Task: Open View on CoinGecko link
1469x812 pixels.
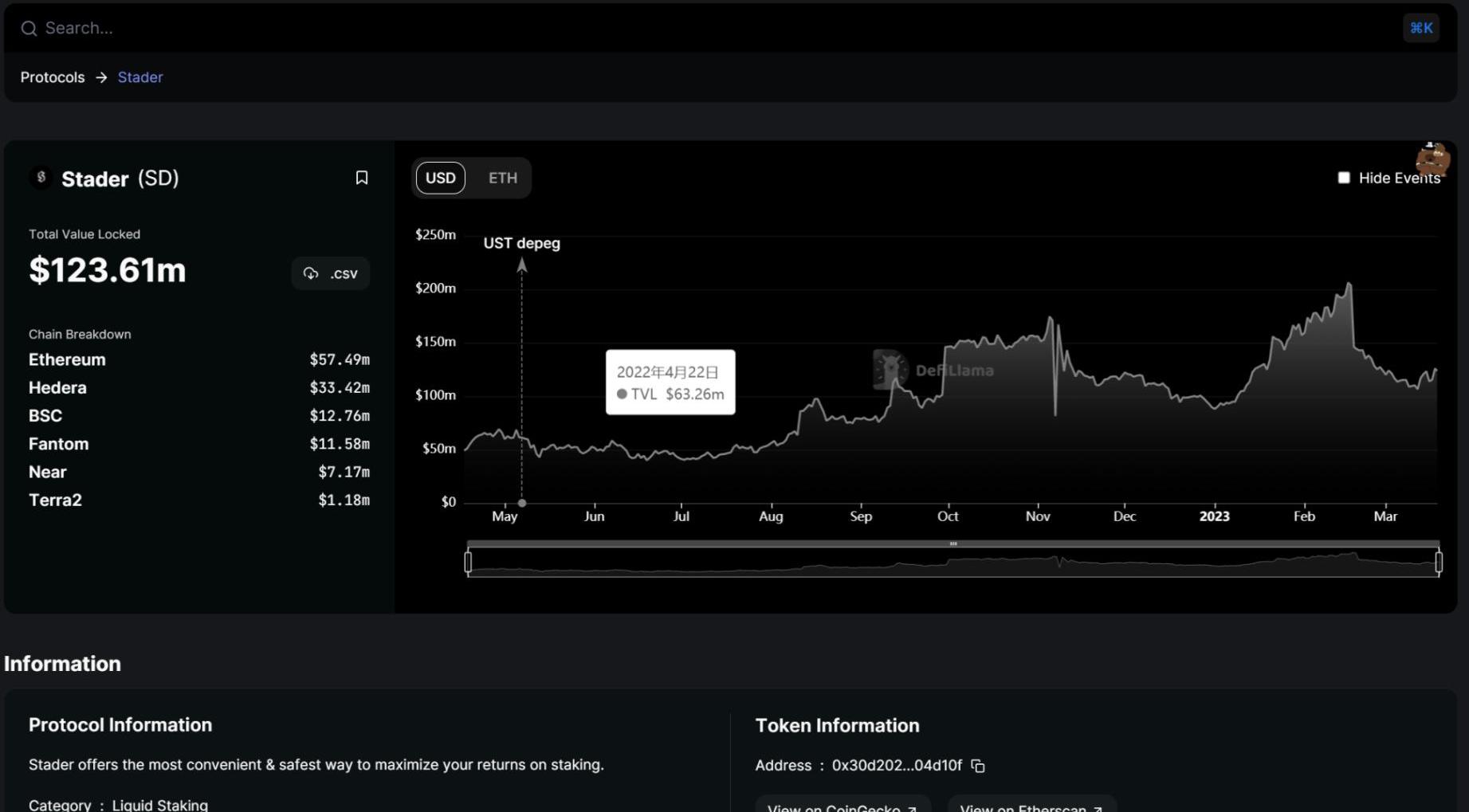Action: (842, 806)
